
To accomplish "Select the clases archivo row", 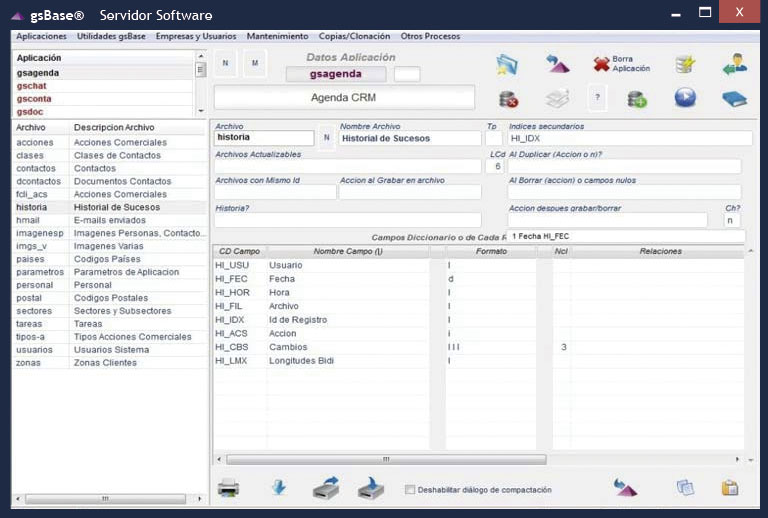I will [x=110, y=155].
